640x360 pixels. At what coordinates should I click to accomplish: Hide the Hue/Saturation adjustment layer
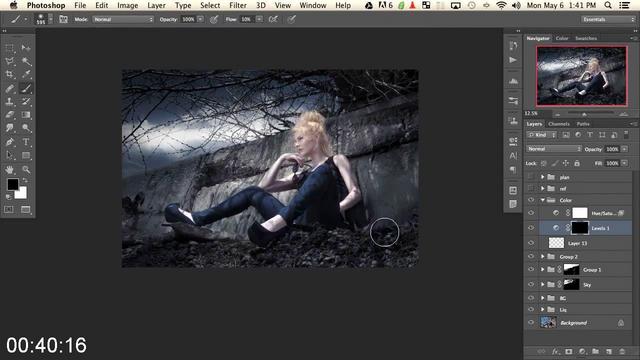pos(531,213)
